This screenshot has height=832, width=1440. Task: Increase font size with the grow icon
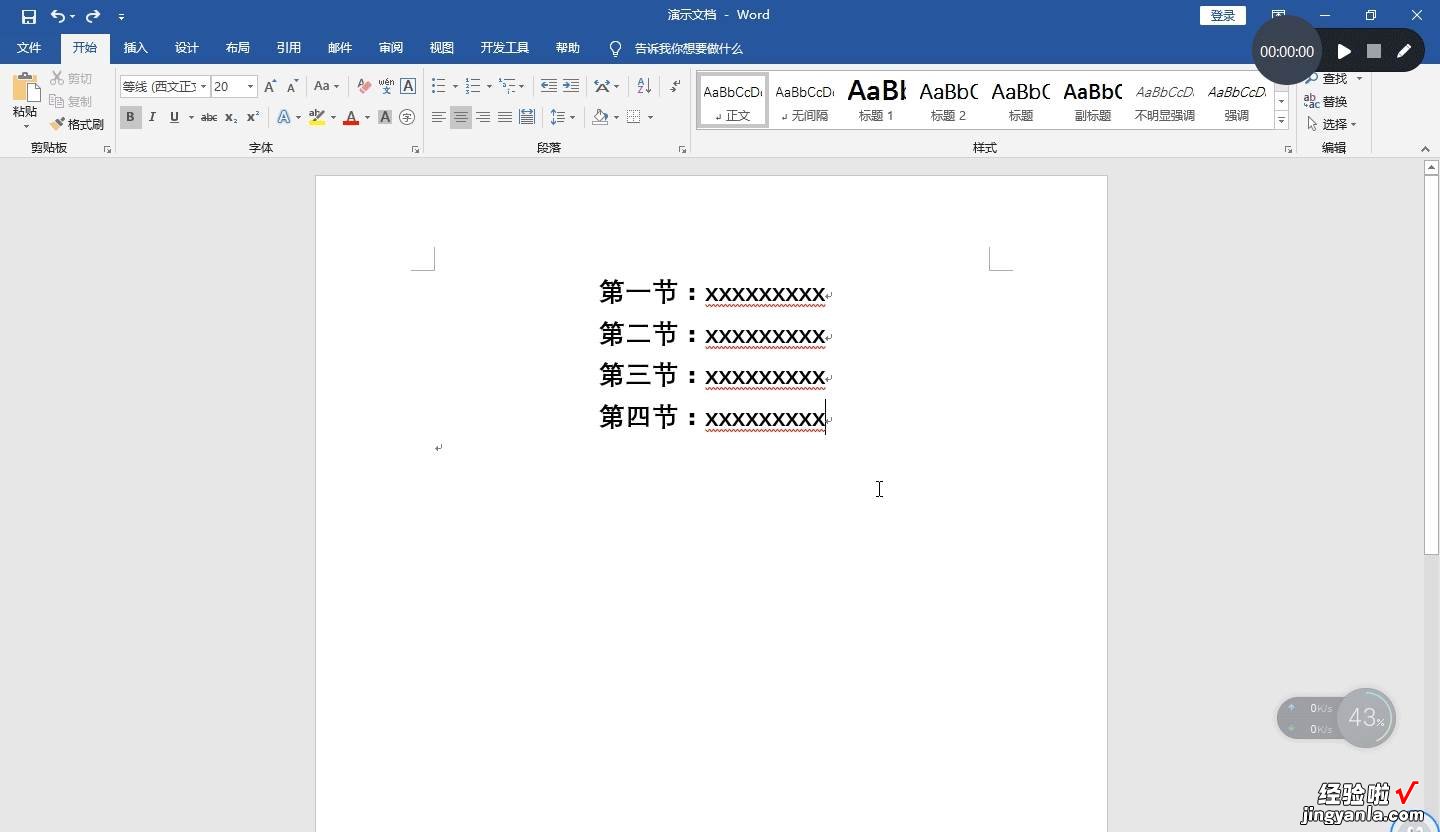[x=270, y=87]
